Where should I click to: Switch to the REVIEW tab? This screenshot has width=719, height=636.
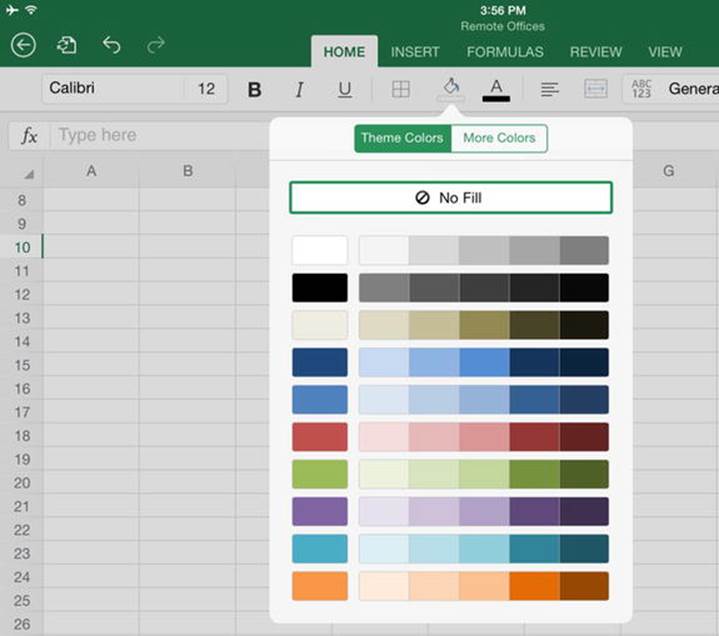pyautogui.click(x=596, y=52)
